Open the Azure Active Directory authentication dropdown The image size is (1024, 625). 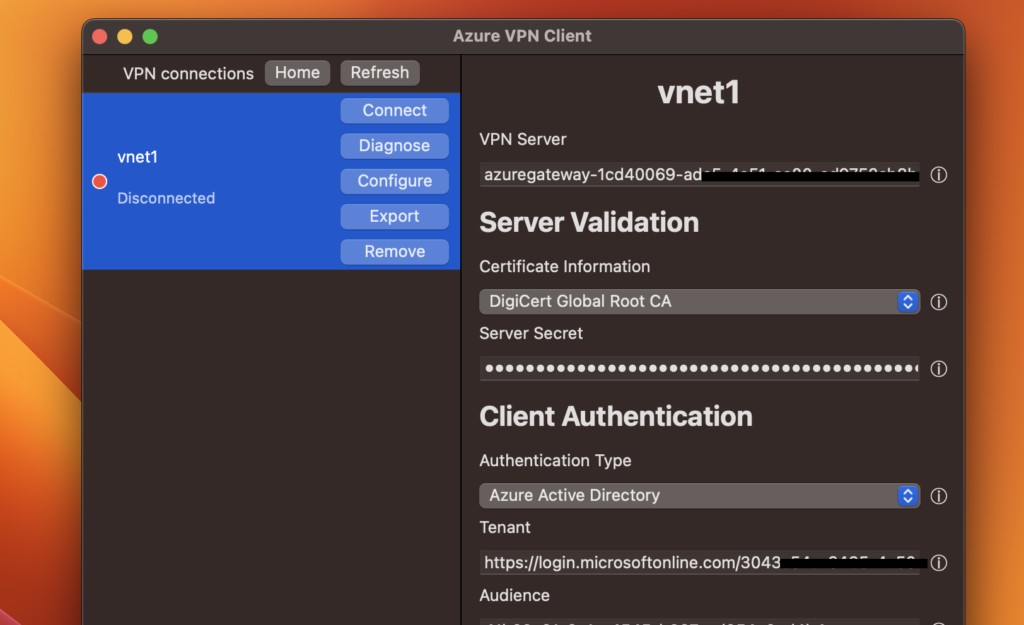click(699, 496)
